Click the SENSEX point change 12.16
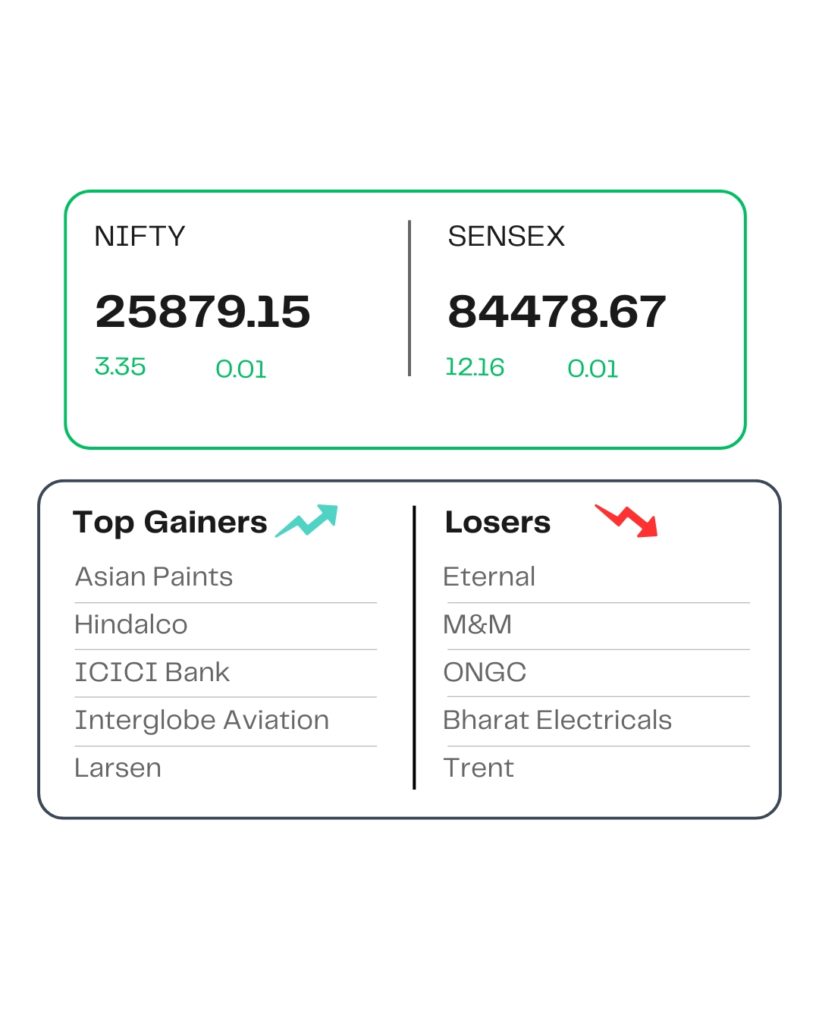Viewport: 819px width, 1024px height. point(475,367)
